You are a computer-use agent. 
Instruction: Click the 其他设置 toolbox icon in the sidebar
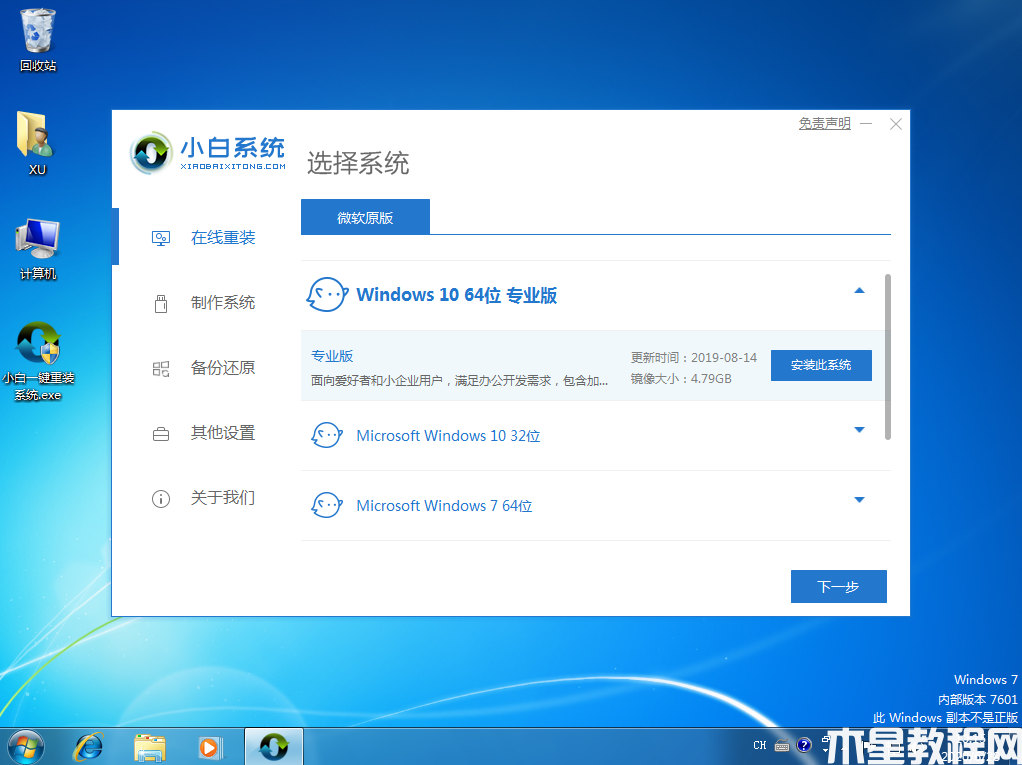point(161,434)
